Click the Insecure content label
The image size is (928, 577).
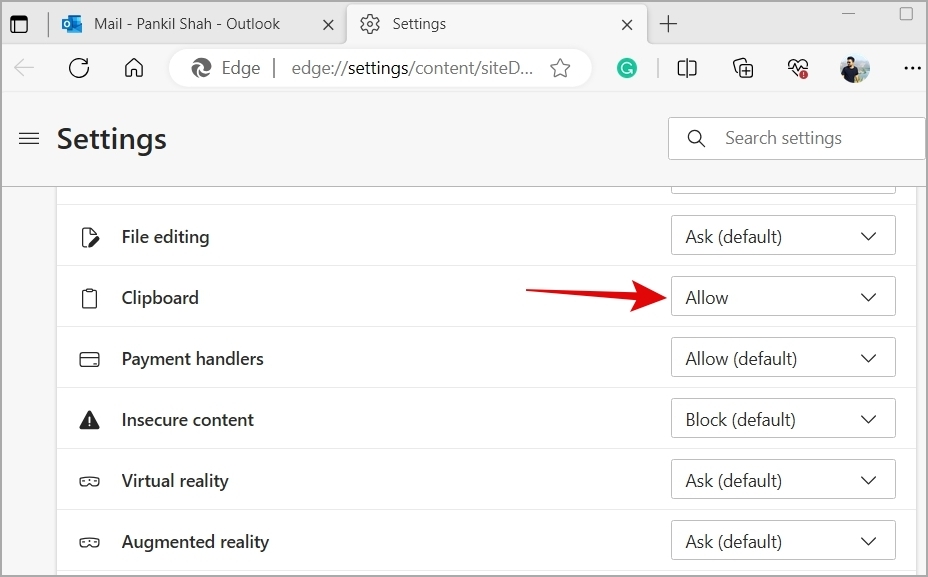coord(188,420)
